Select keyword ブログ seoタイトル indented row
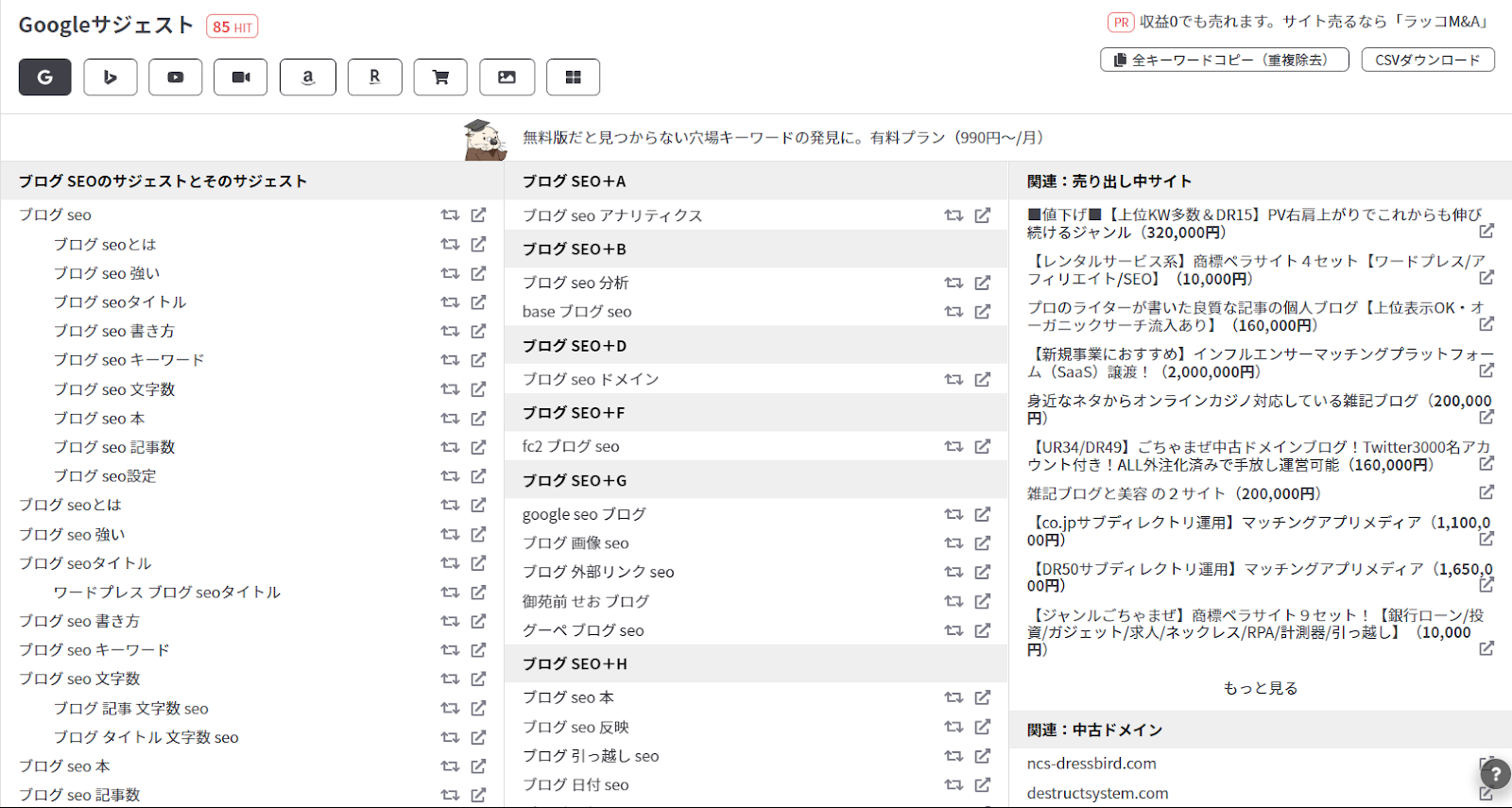 pyautogui.click(x=120, y=302)
